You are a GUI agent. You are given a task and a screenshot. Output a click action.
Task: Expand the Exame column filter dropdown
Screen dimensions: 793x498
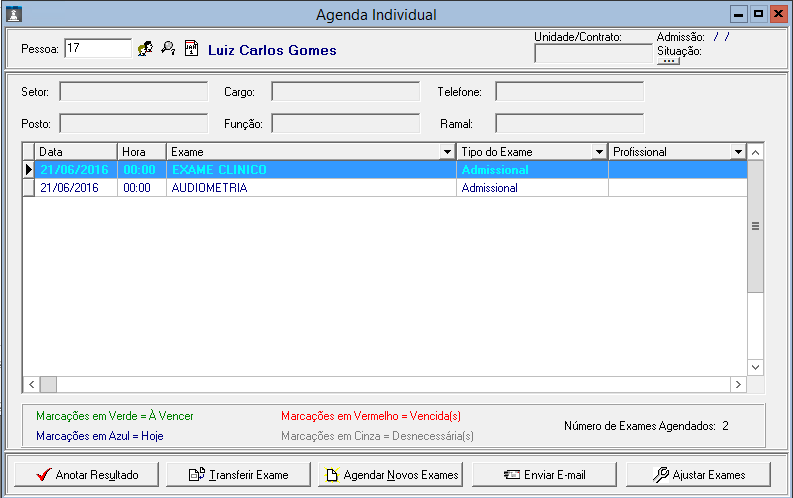coord(447,152)
